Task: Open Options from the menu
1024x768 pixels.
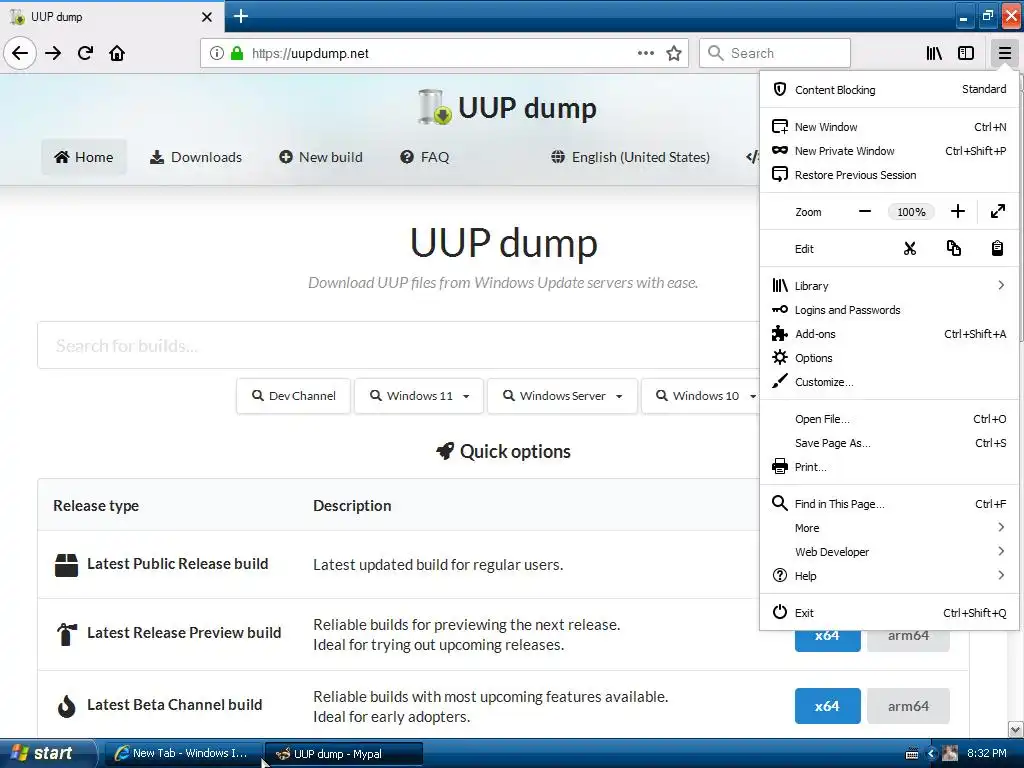Action: pyautogui.click(x=889, y=358)
